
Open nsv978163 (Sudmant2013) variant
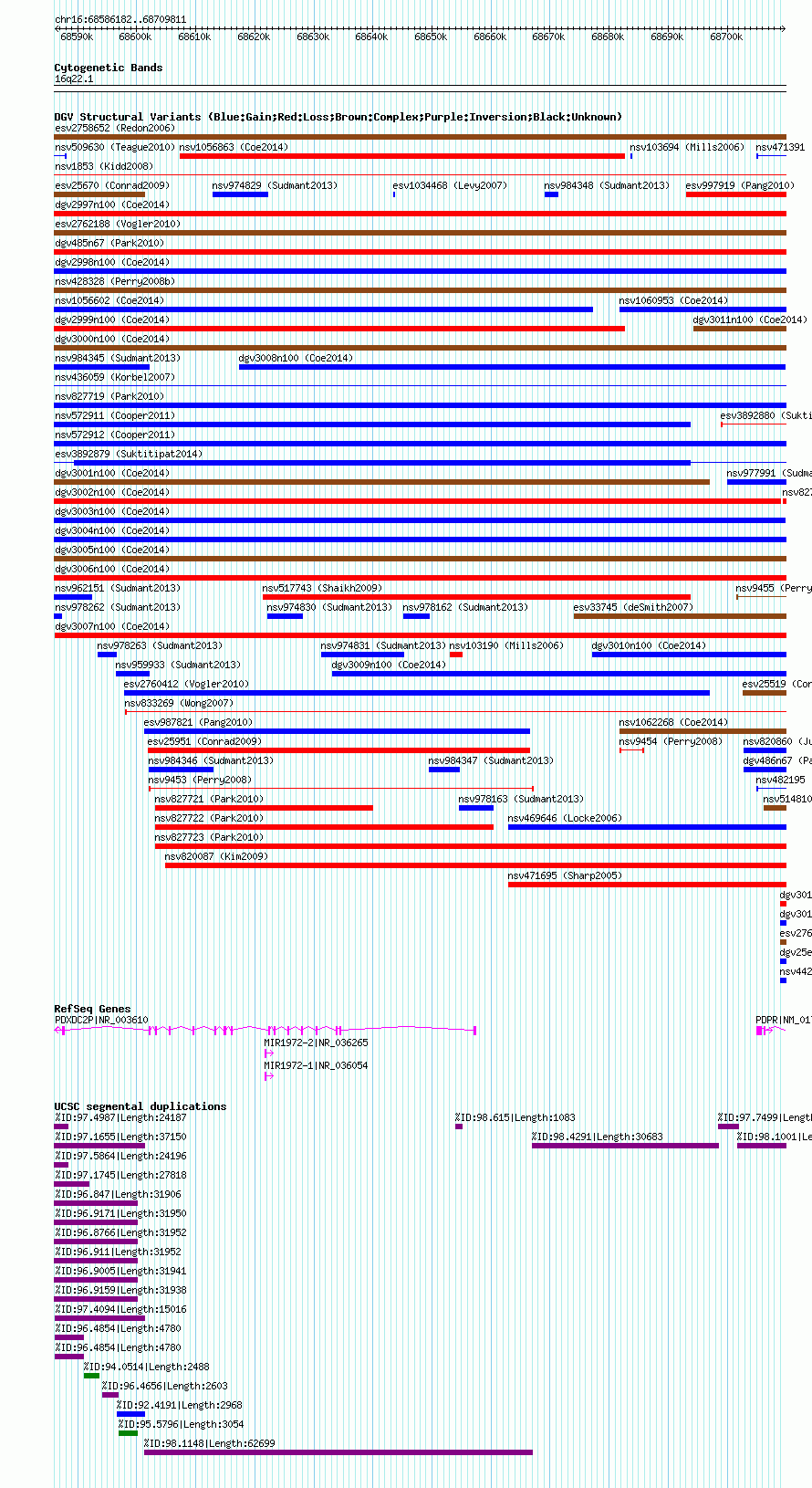pos(521,799)
